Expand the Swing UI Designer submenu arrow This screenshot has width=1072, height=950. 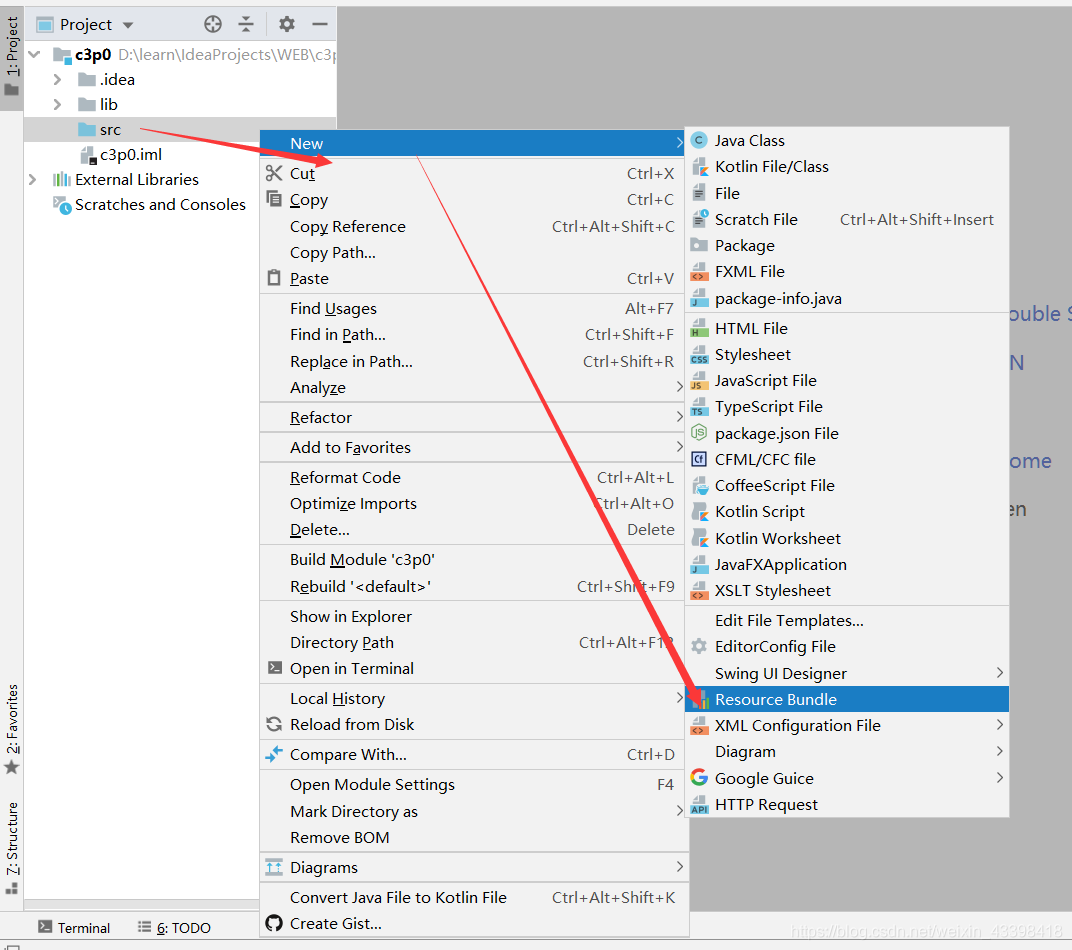1000,673
